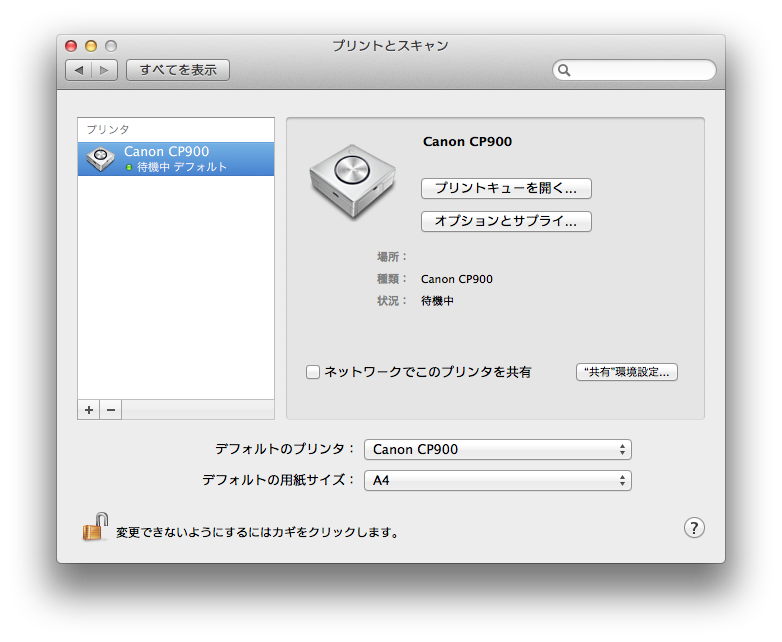Open the デフォルトの用紙サイズ dropdown
Image resolution: width=782 pixels, height=642 pixels.
click(498, 481)
